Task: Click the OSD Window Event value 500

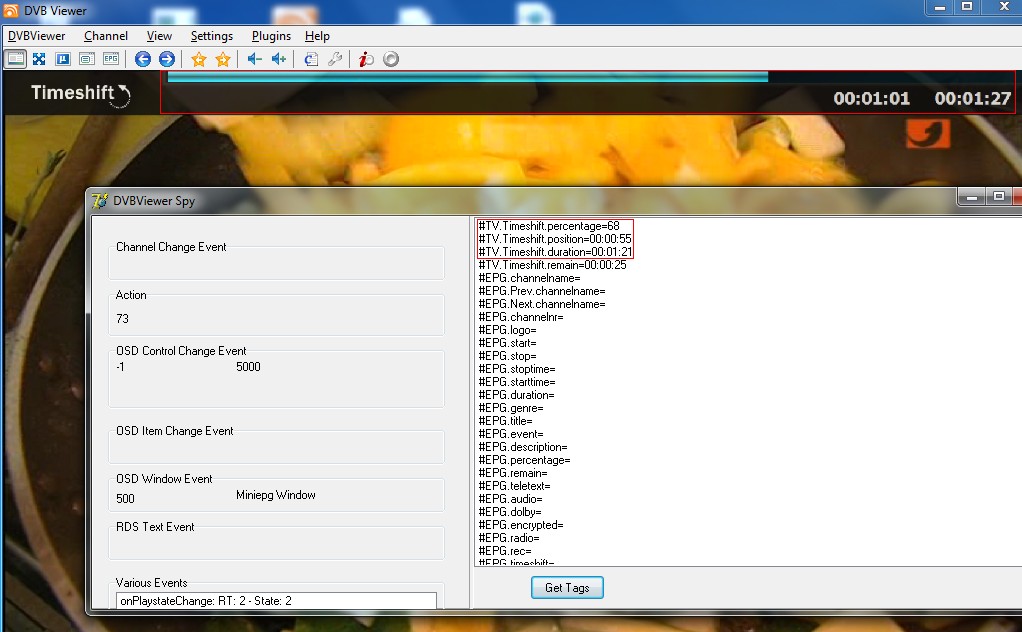Action: click(x=125, y=499)
